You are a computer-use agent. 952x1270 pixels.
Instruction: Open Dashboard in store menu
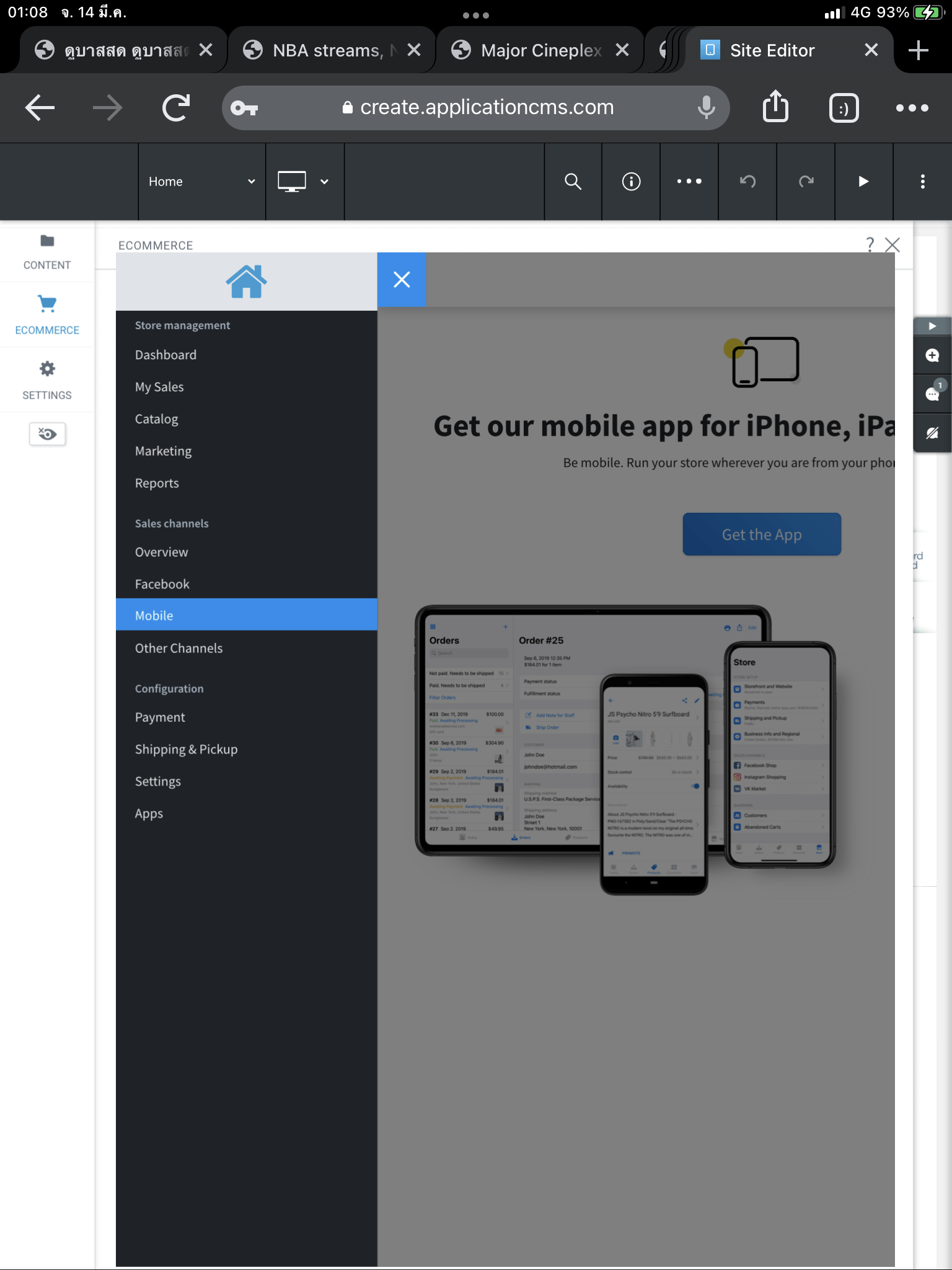(247, 355)
